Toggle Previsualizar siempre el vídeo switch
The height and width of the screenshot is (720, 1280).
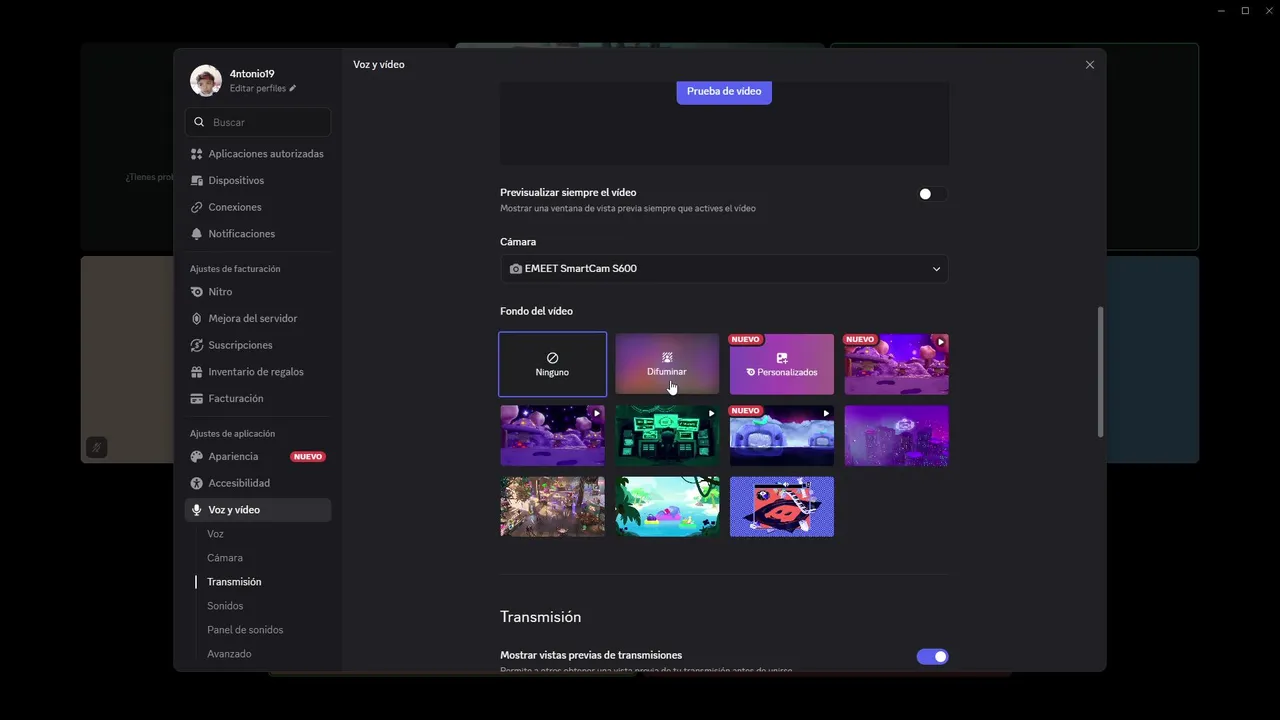pos(932,194)
